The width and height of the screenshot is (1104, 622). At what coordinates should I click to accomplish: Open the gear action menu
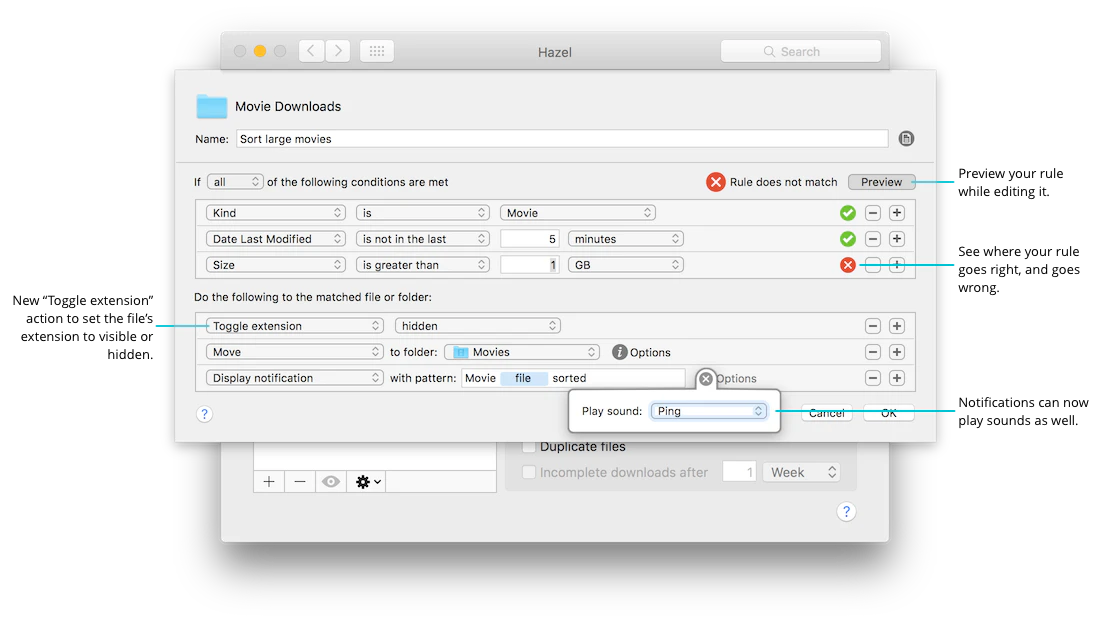[x=368, y=482]
